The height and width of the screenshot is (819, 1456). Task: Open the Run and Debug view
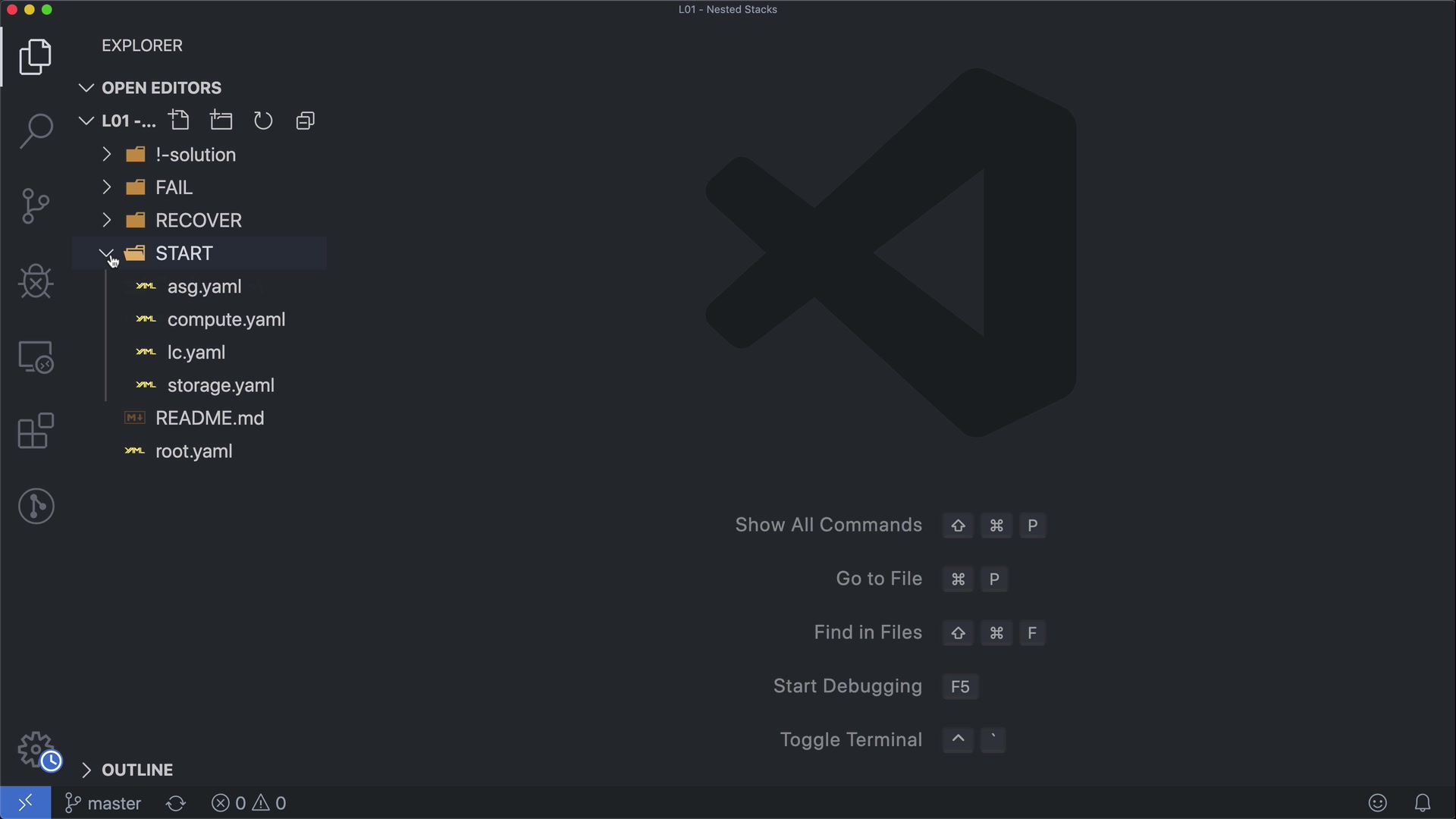tap(36, 281)
